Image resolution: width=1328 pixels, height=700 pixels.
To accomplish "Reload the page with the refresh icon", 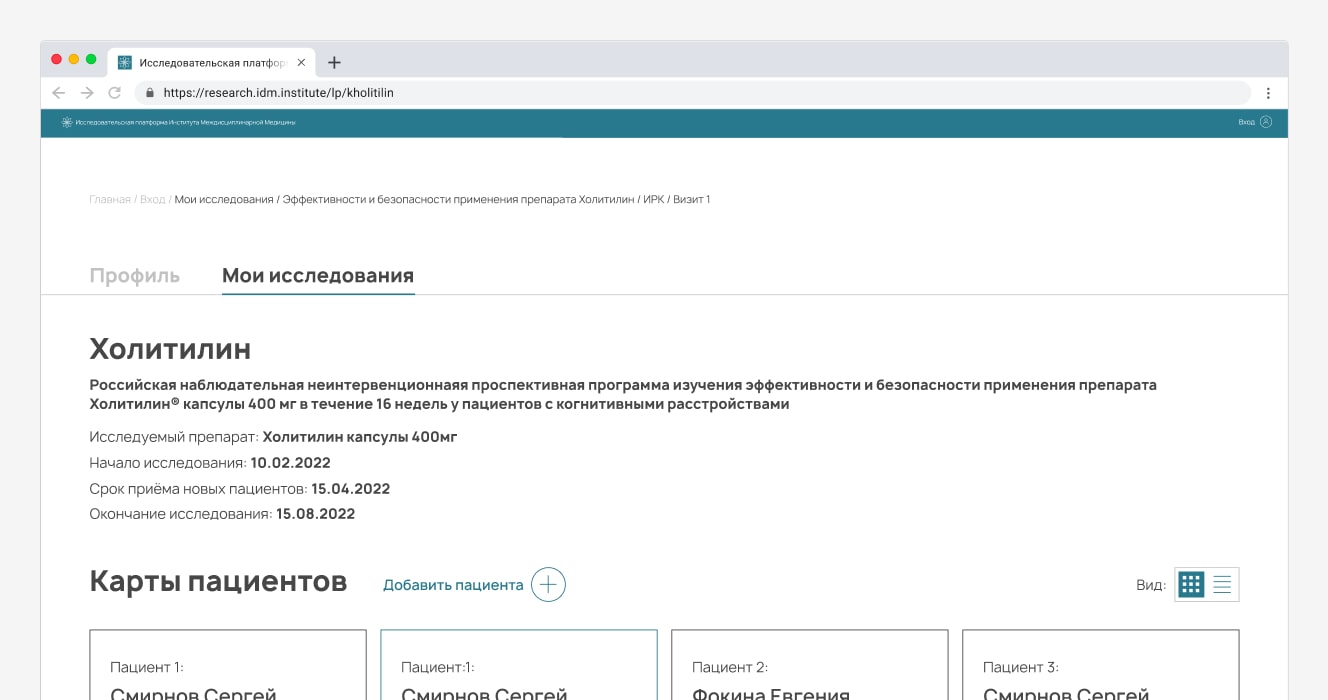I will 115,92.
